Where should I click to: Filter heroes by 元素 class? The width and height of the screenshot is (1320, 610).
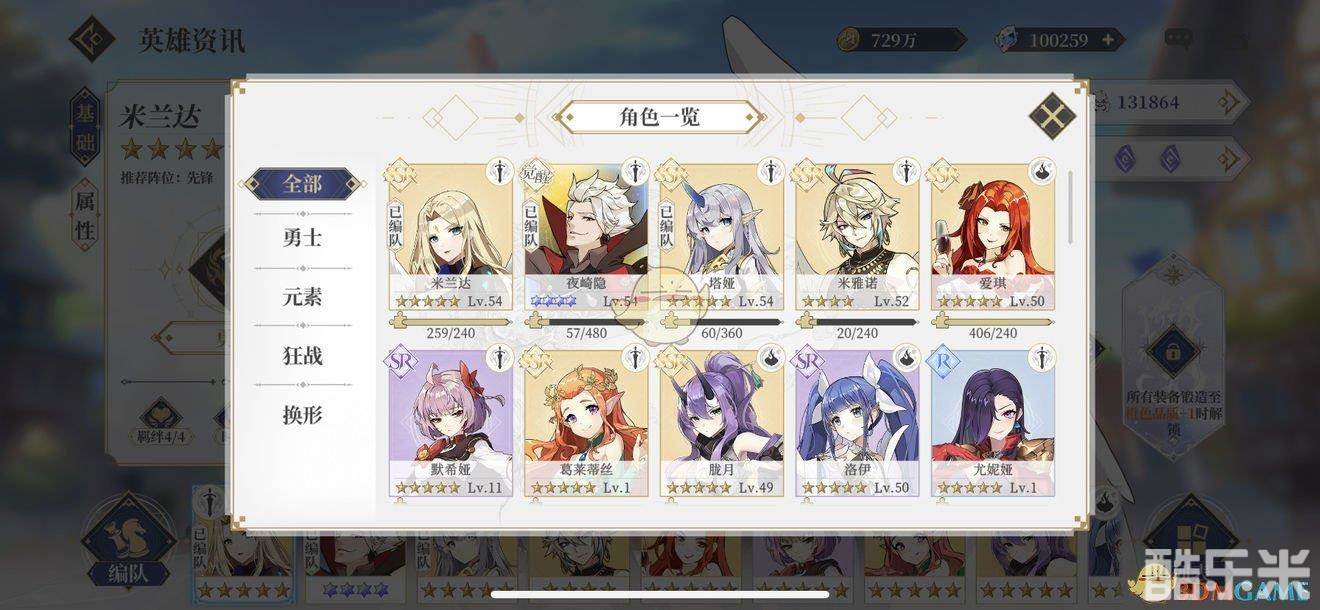[303, 297]
